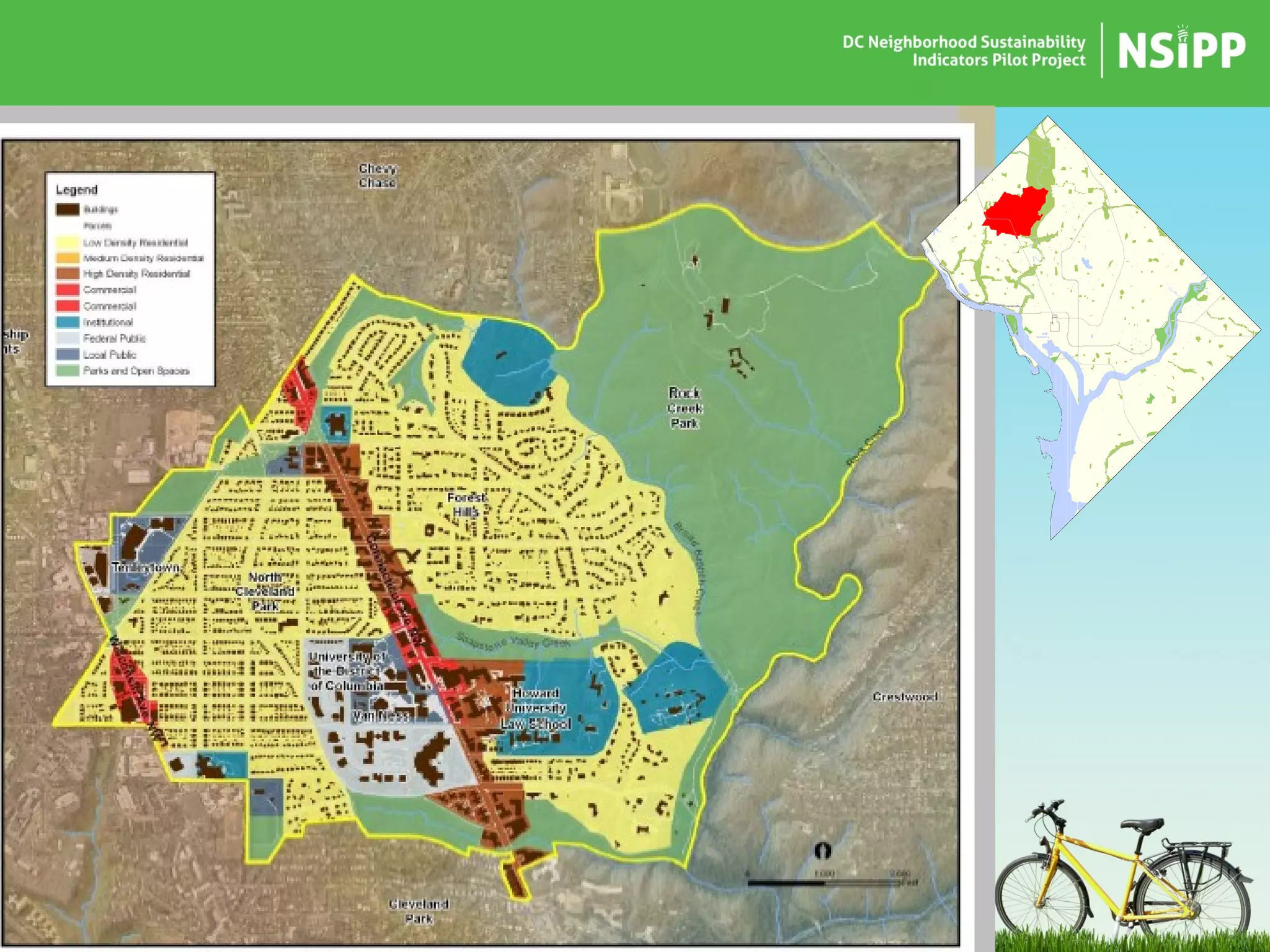Image resolution: width=1270 pixels, height=952 pixels.
Task: Click the Chevy Chase map label
Action: pos(377,175)
